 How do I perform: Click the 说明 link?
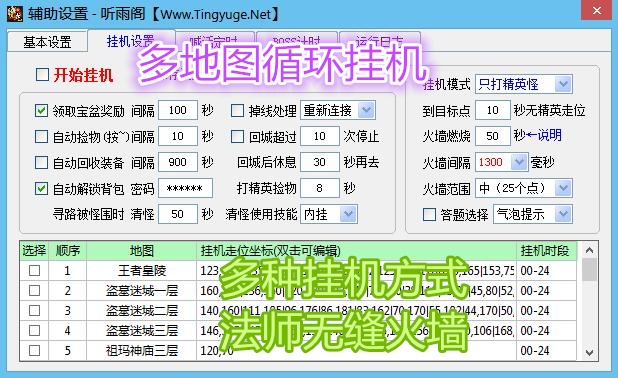(x=549, y=135)
